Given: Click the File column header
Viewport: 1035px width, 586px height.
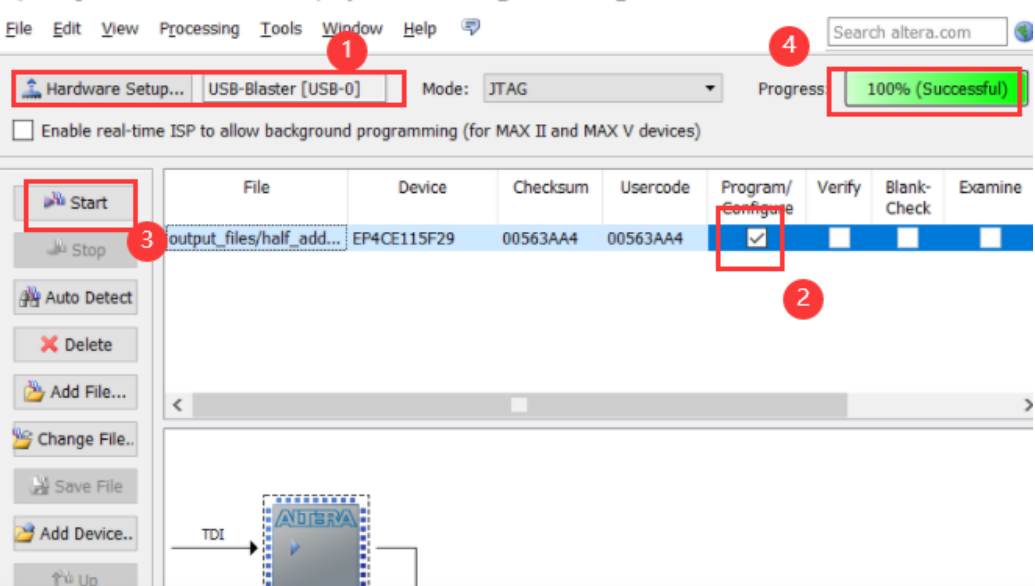Looking at the screenshot, I should pos(256,197).
